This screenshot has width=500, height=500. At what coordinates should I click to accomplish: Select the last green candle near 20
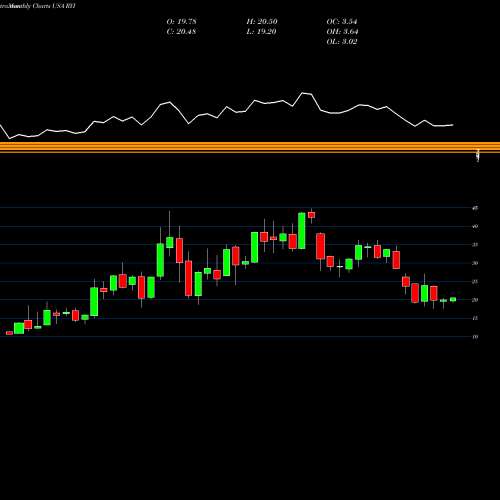[453, 299]
